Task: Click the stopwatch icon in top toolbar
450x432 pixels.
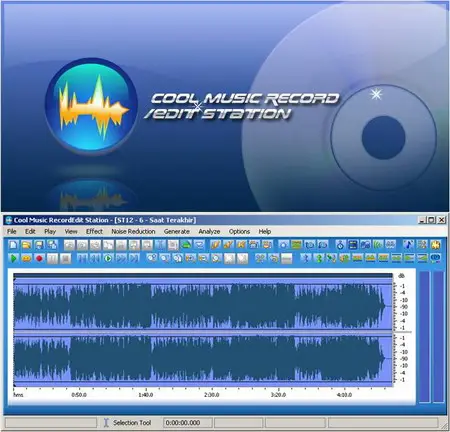Action: pos(340,245)
